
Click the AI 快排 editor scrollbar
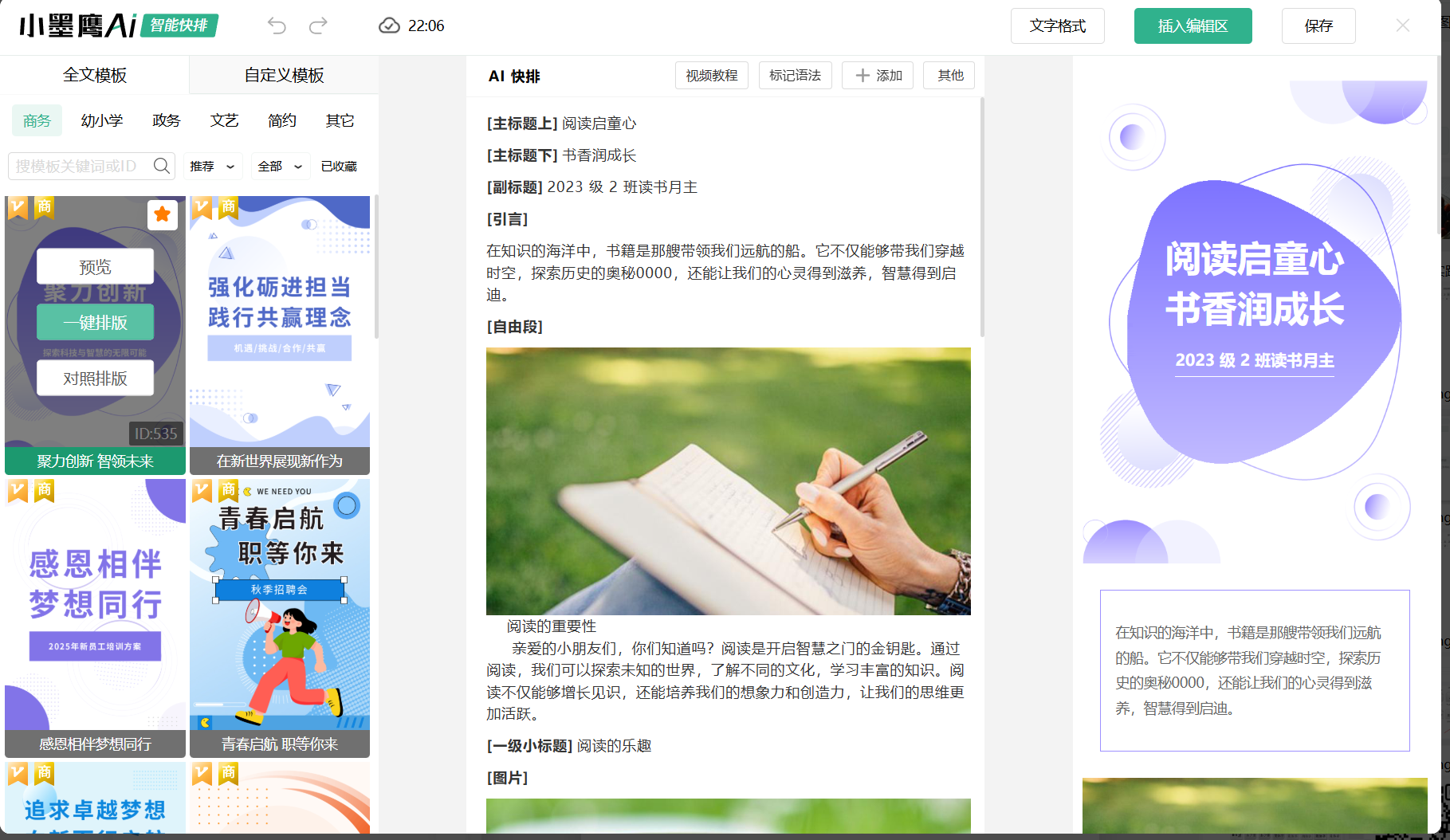point(981,215)
